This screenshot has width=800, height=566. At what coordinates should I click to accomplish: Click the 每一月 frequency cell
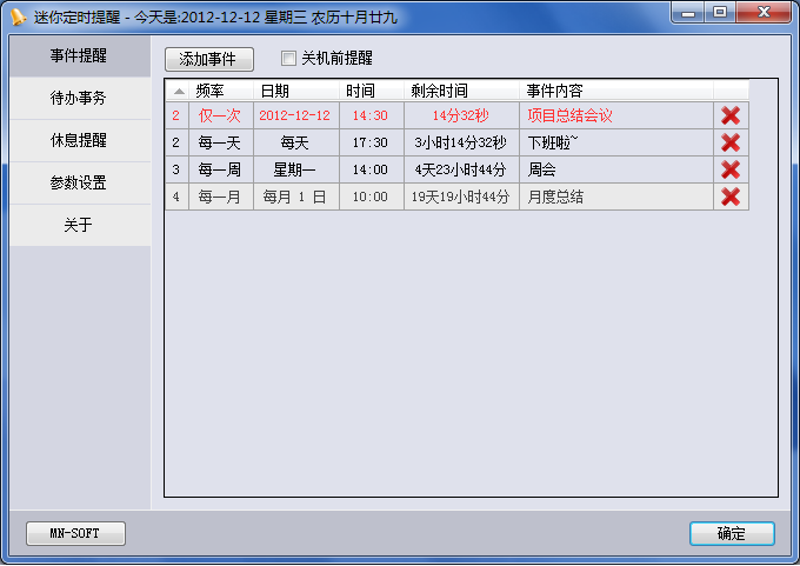pyautogui.click(x=221, y=197)
